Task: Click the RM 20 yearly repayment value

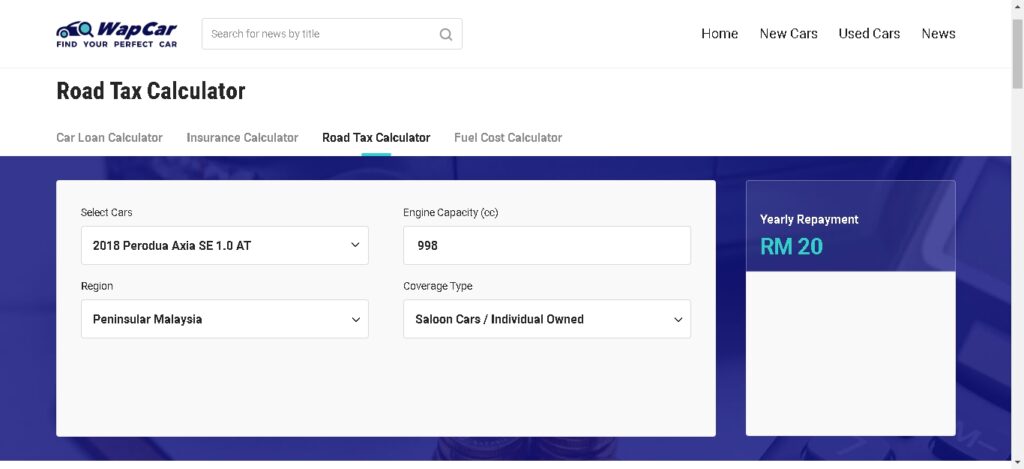Action: tap(792, 246)
